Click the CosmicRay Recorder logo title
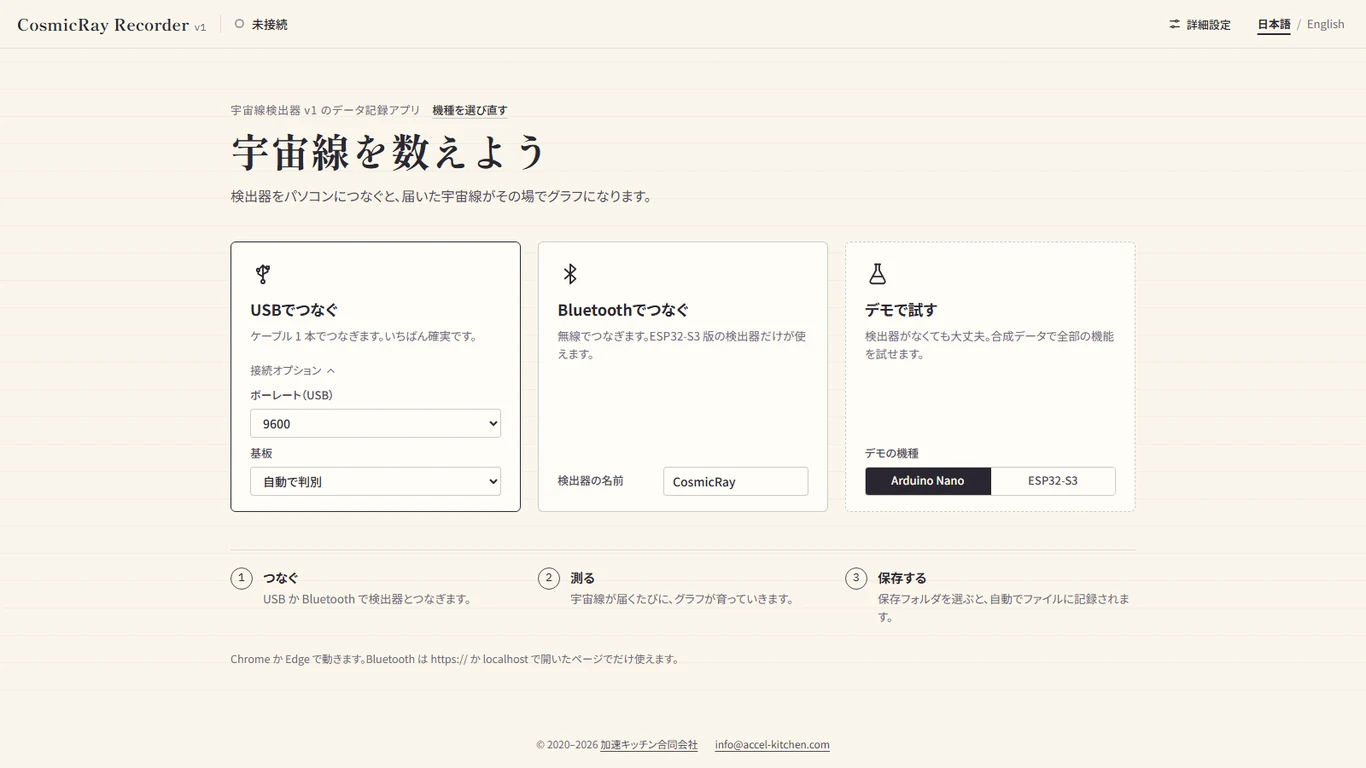Screen dimensions: 1366x768 (x=103, y=25)
